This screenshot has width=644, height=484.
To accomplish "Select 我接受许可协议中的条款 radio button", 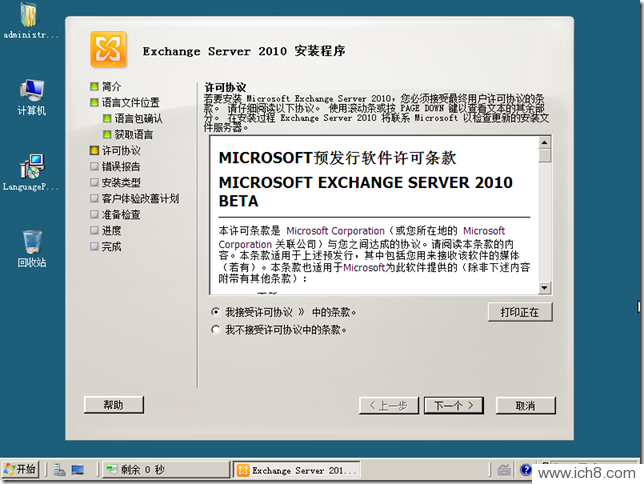I will (216, 312).
